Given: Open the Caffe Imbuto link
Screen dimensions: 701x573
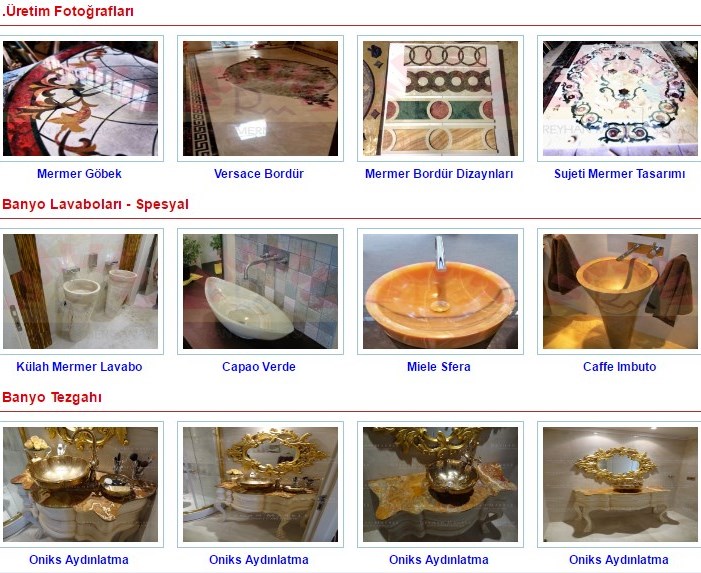Looking at the screenshot, I should tap(620, 367).
